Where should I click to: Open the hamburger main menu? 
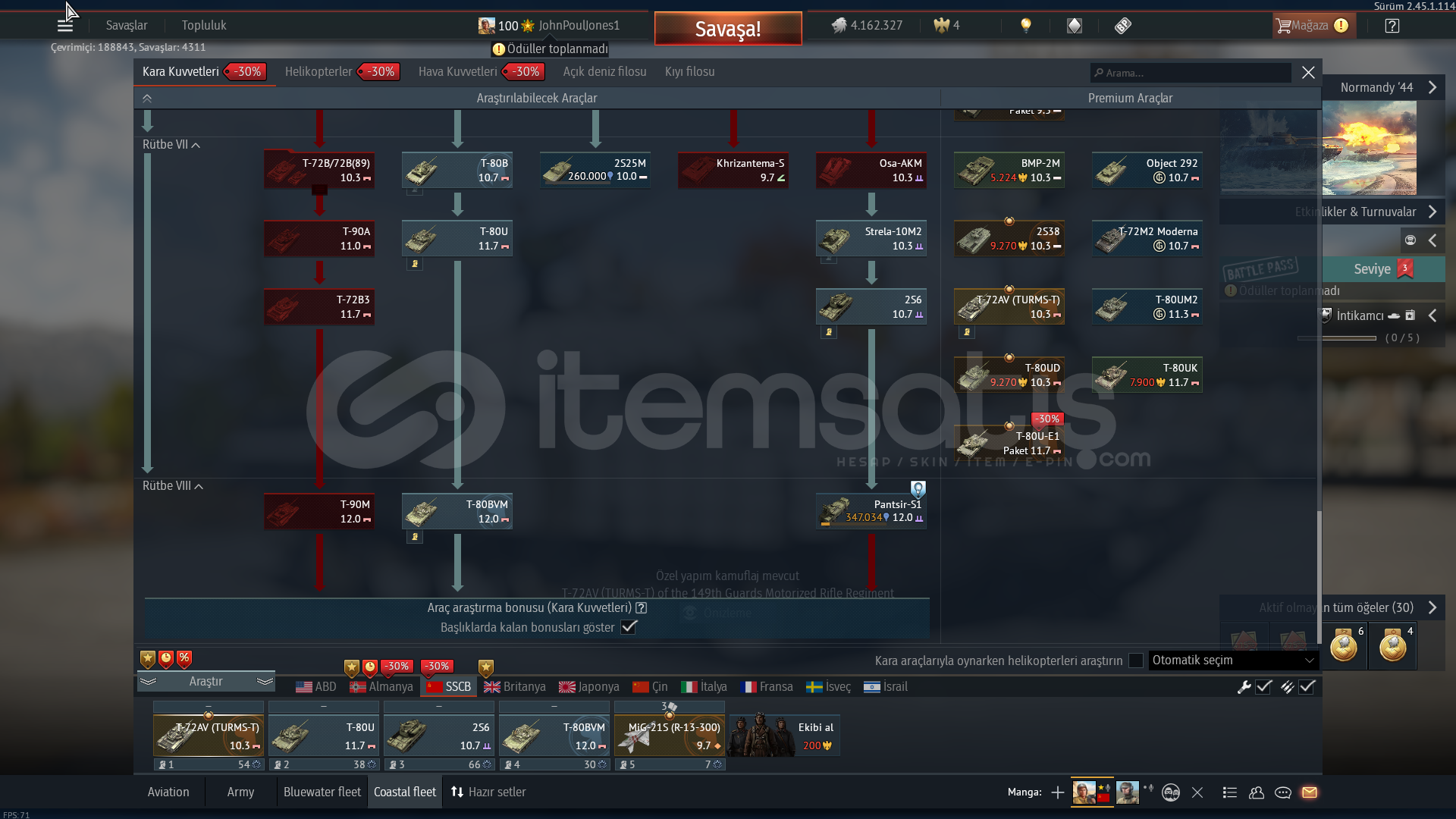65,26
